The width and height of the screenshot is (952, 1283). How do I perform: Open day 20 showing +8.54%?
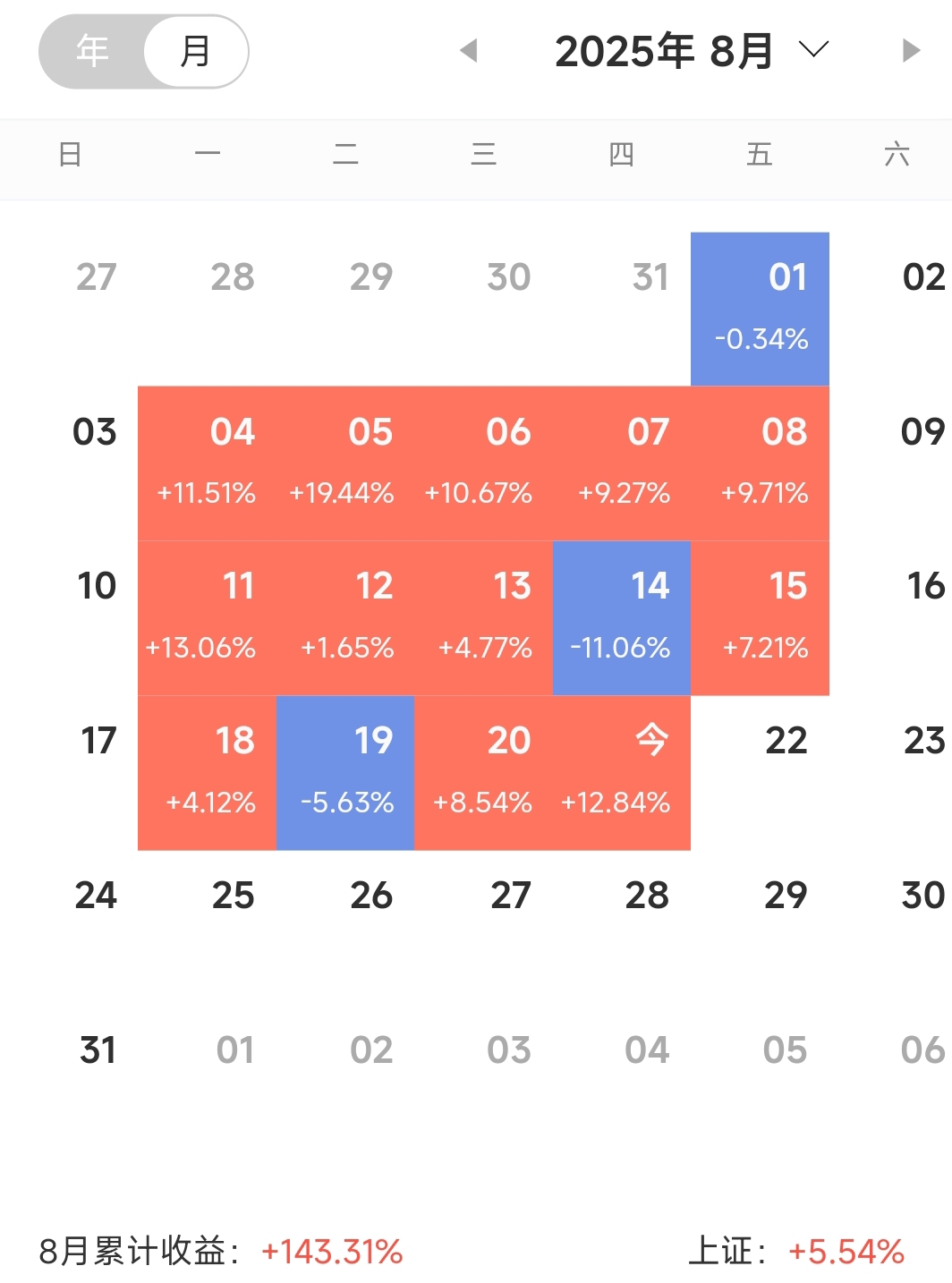click(x=483, y=773)
